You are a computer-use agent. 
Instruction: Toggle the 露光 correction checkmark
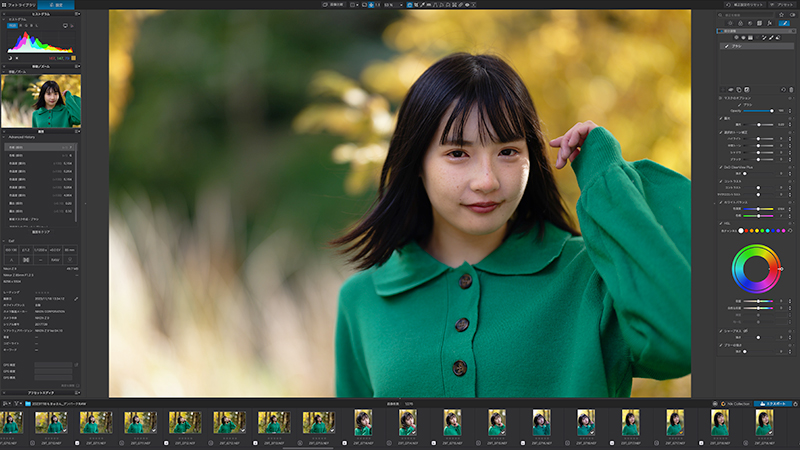[720, 118]
